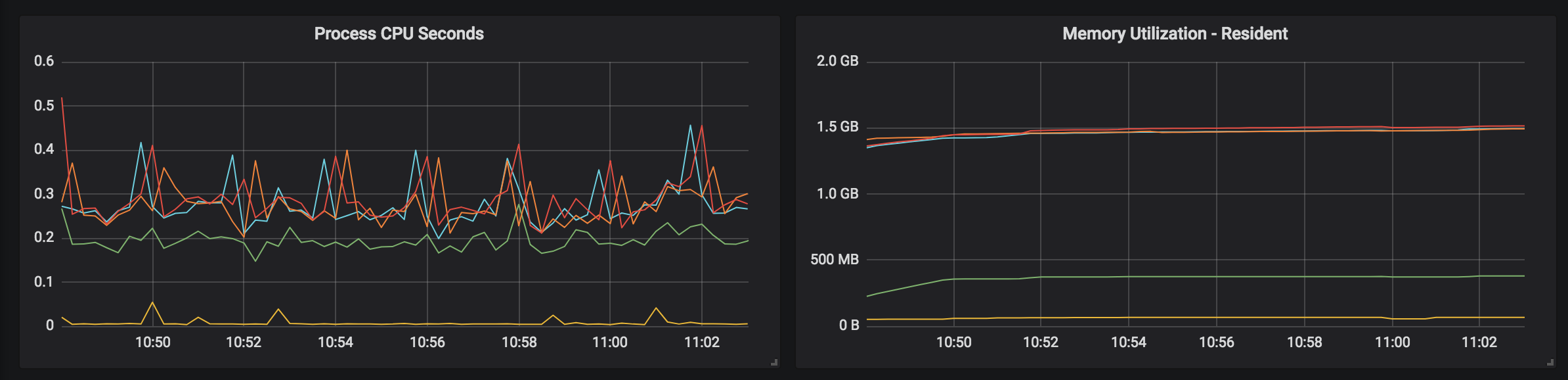Click the 0.6 y-axis label in CPU panel
Screen dimensions: 1568x380
pos(44,61)
